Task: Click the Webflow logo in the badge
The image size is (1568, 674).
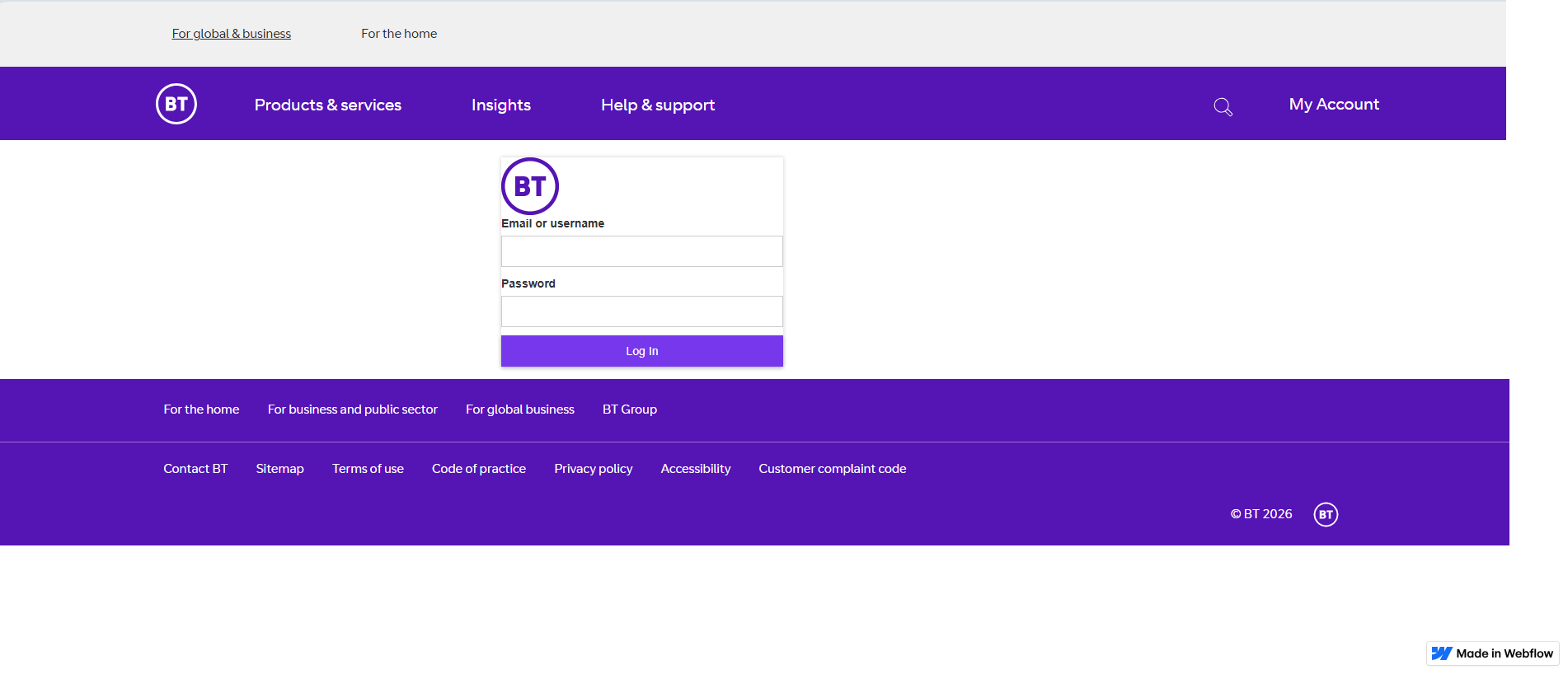Action: [1441, 653]
